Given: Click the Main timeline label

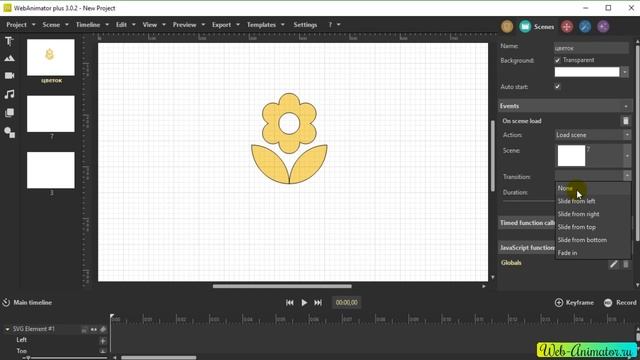Looking at the screenshot, I should [33, 302].
